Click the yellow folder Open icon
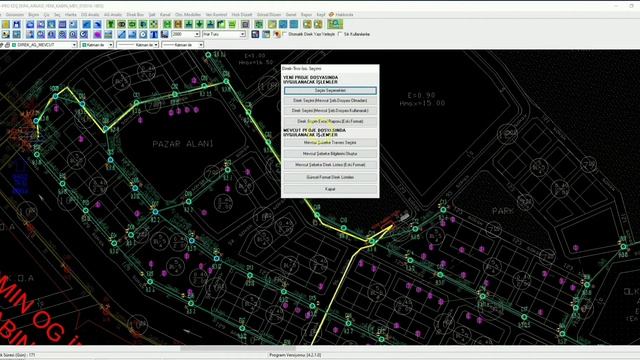Image resolution: width=640 pixels, height=360 pixels. tap(5, 24)
